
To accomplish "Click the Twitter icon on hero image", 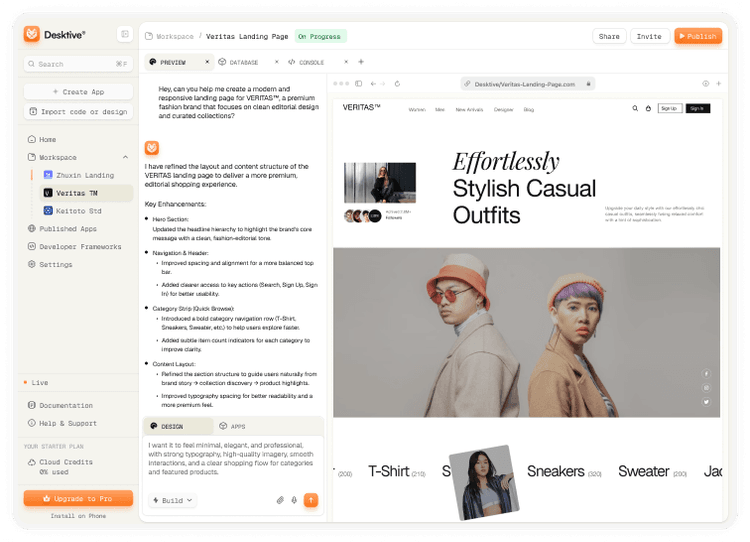I will pos(706,402).
